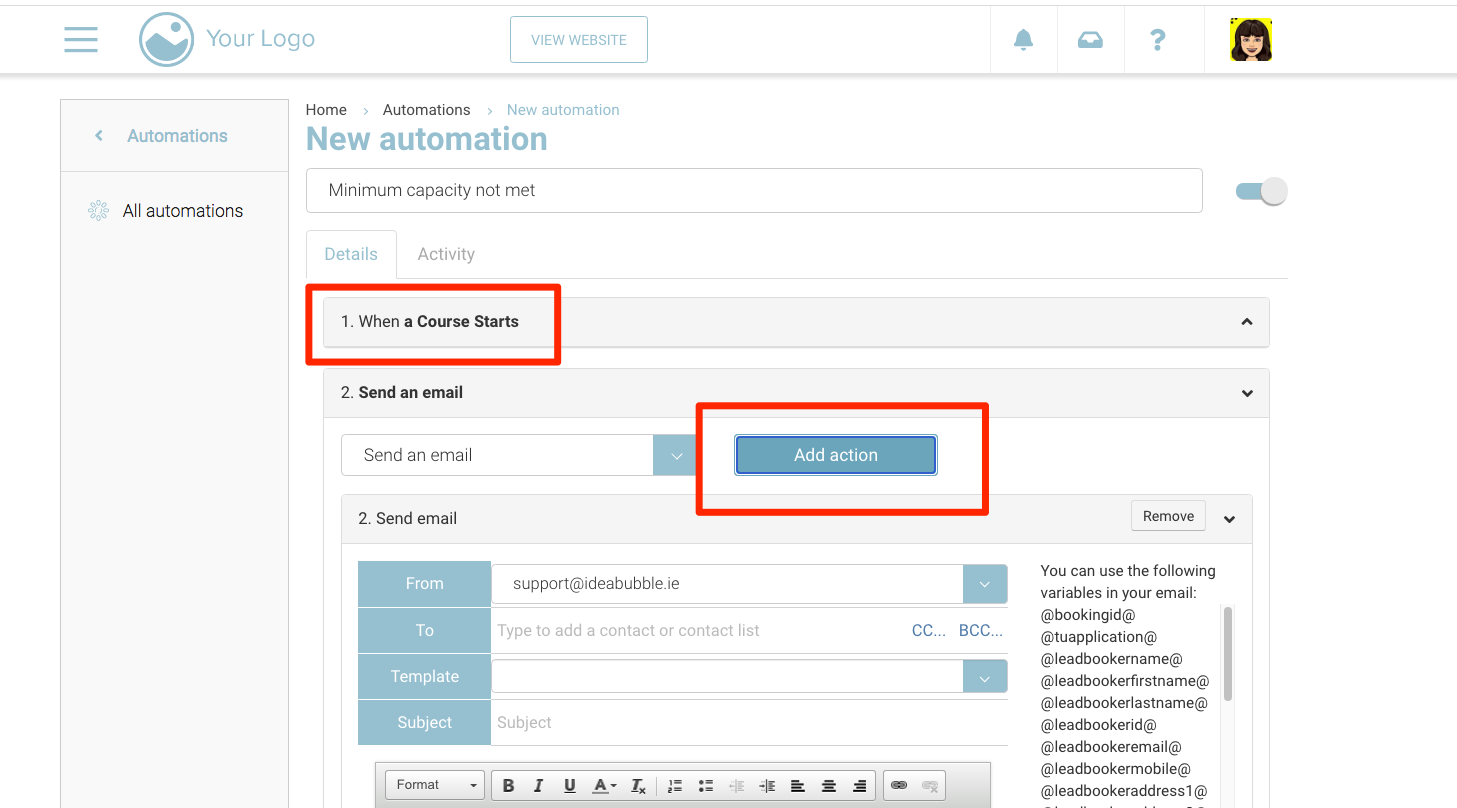Click the help question mark icon
This screenshot has height=808, width=1457.
pyautogui.click(x=1157, y=40)
